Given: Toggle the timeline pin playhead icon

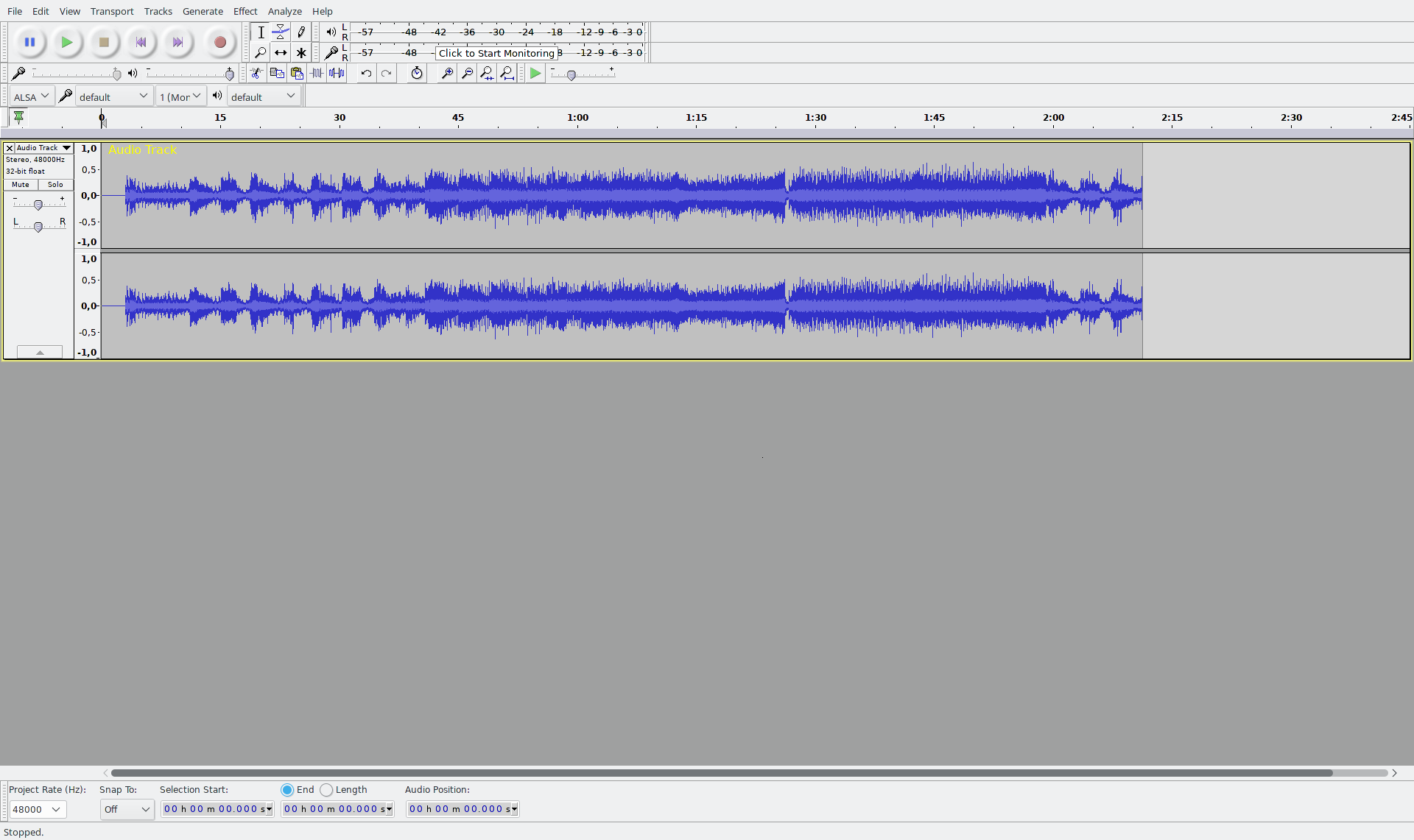Looking at the screenshot, I should tap(18, 117).
